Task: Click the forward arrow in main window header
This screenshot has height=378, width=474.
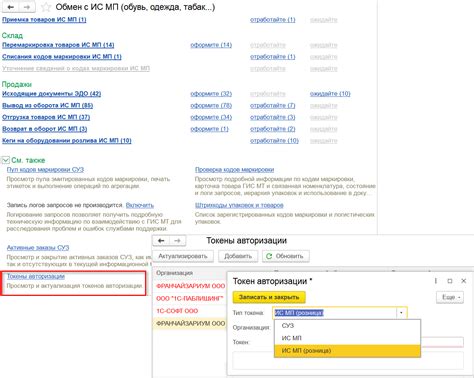Action: pos(27,7)
